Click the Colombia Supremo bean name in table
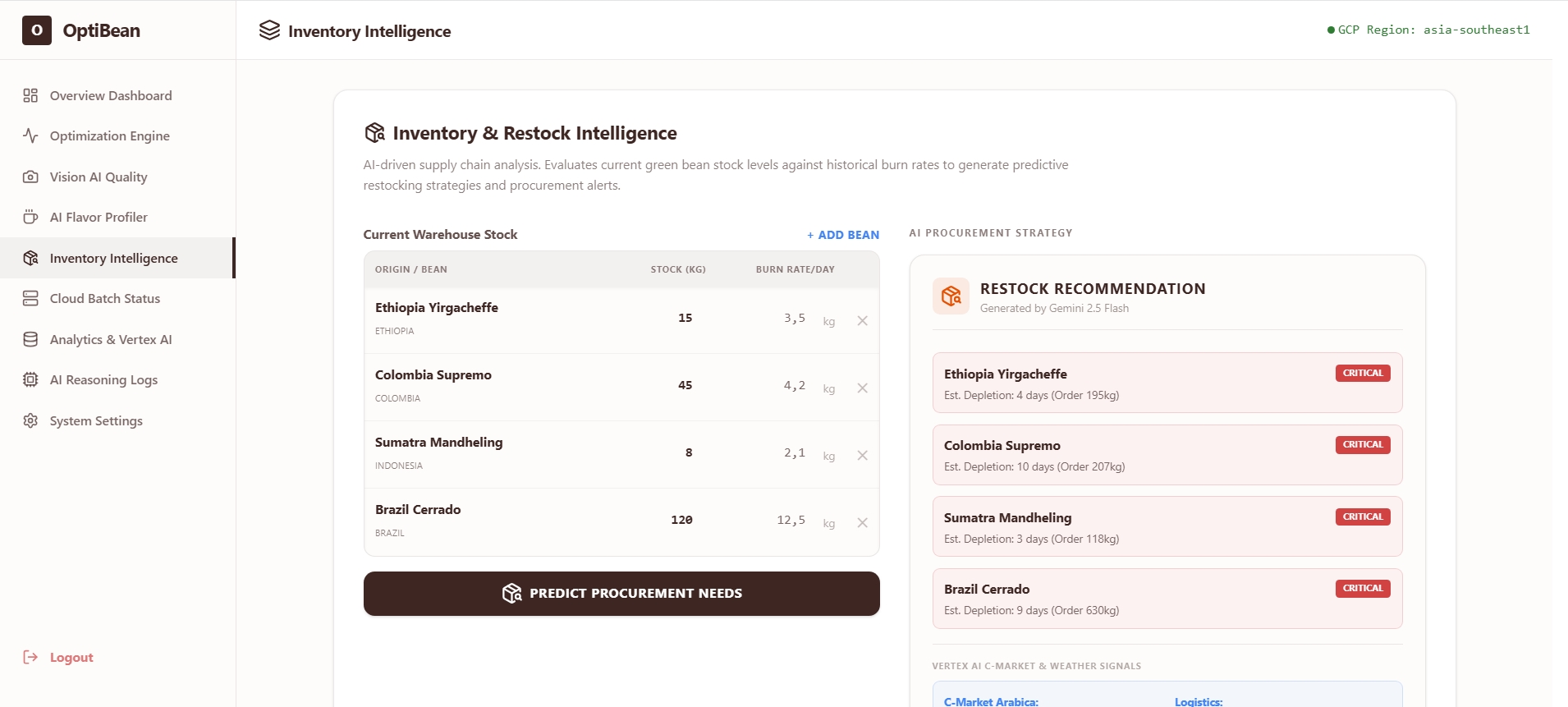Screen dimensions: 1568x707 (x=433, y=374)
